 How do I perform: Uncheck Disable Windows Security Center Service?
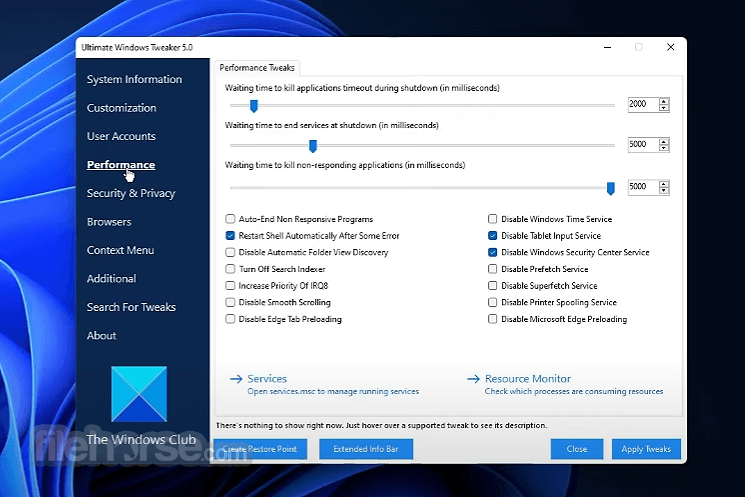pos(492,252)
